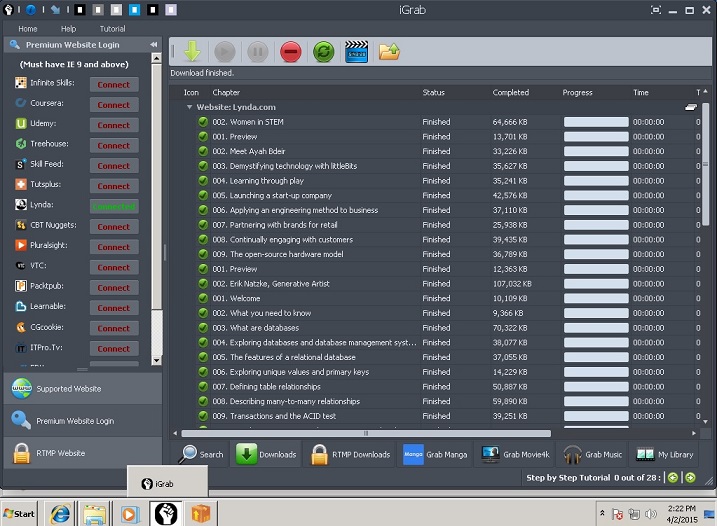Connect to Skill Feed
The width and height of the screenshot is (717, 526).
pyautogui.click(x=114, y=166)
